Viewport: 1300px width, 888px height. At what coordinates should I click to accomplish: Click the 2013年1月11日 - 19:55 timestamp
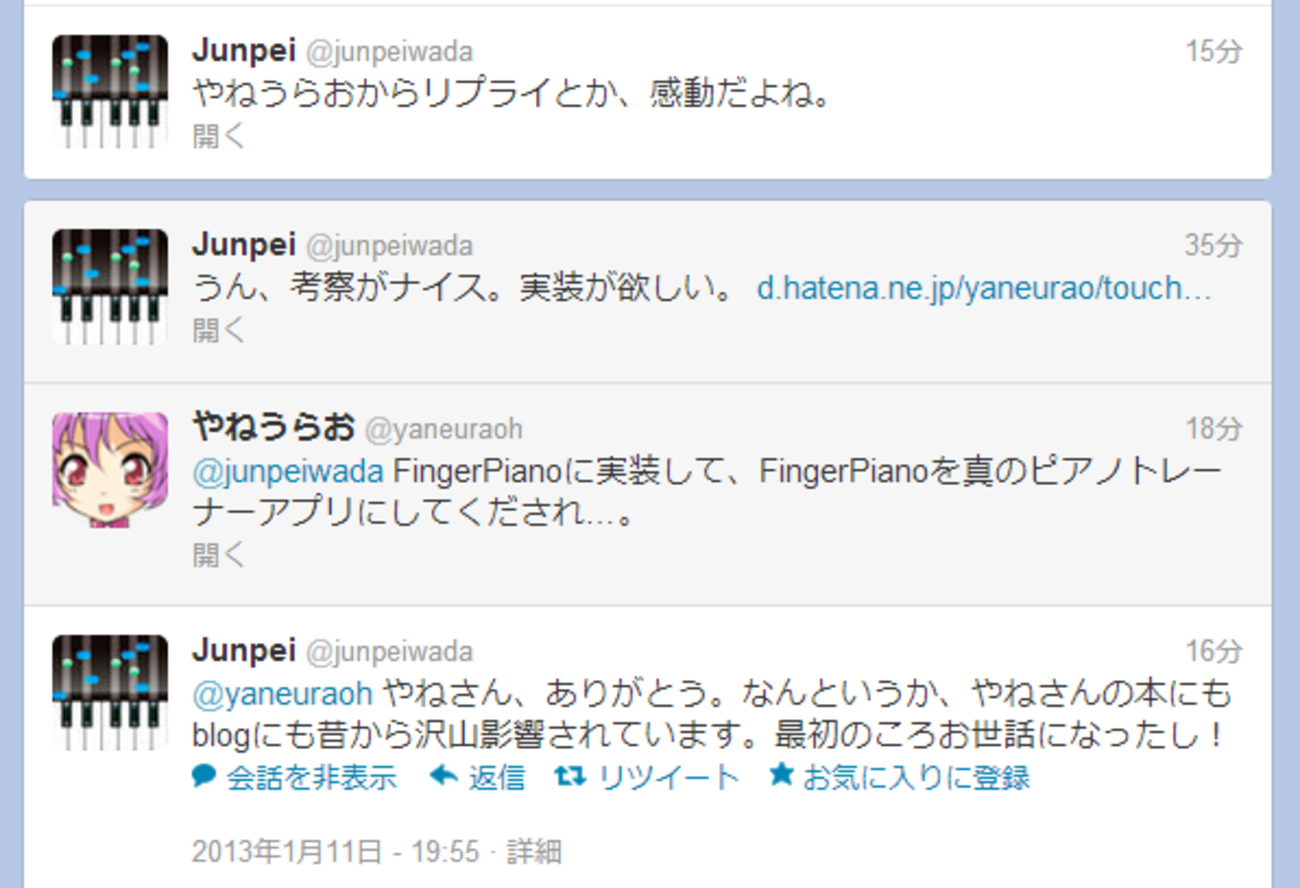pyautogui.click(x=335, y=852)
